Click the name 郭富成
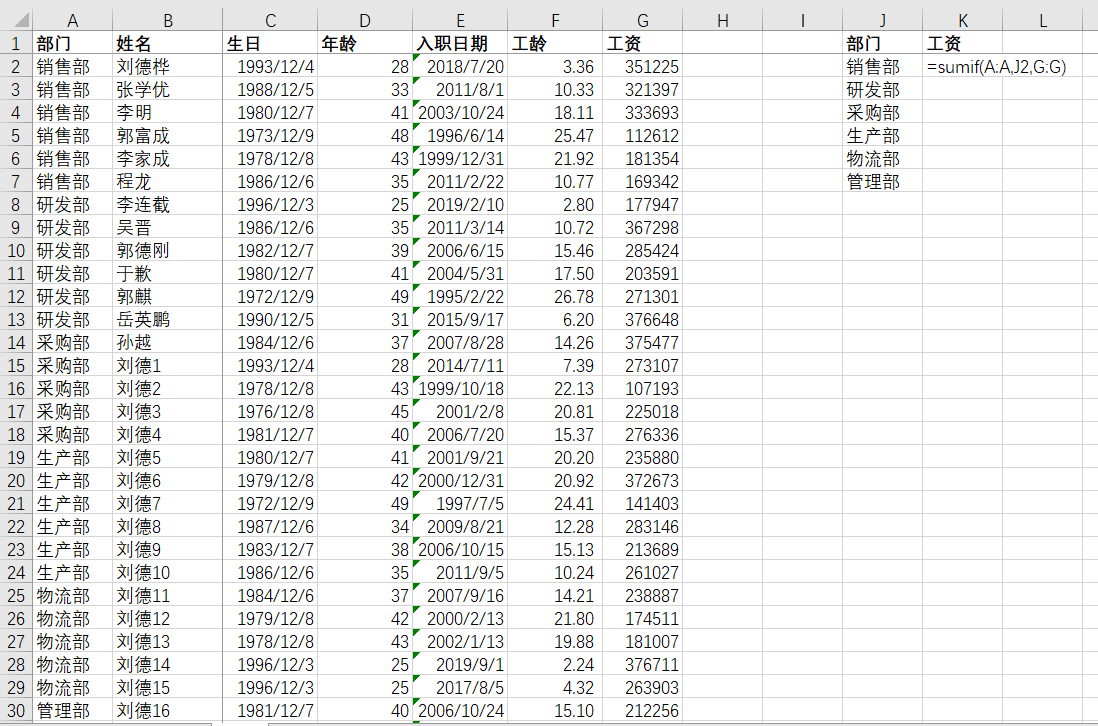The height and width of the screenshot is (726, 1098). point(143,136)
